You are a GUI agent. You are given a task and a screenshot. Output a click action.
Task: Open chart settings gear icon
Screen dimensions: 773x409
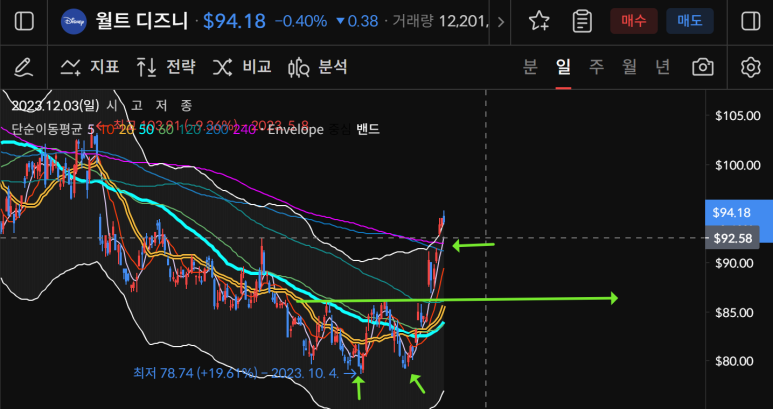coord(750,67)
